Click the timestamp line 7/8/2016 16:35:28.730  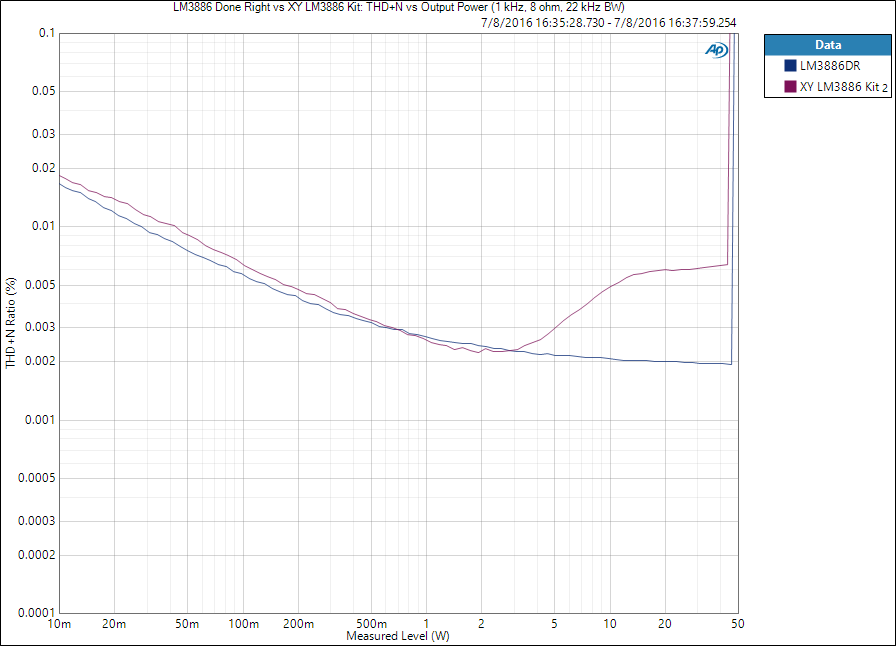pos(609,23)
